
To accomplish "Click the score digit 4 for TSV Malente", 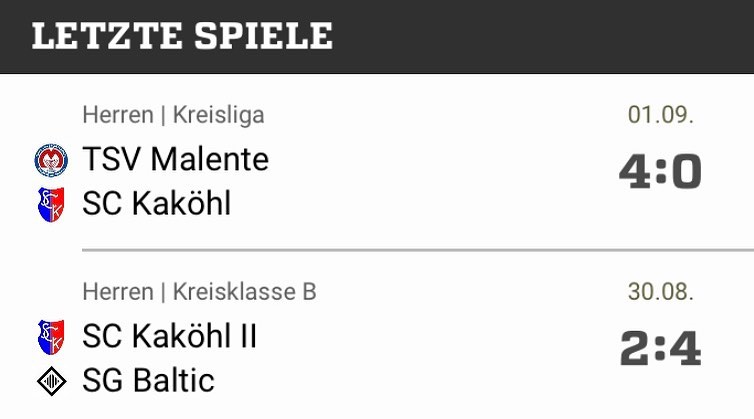I will point(635,172).
